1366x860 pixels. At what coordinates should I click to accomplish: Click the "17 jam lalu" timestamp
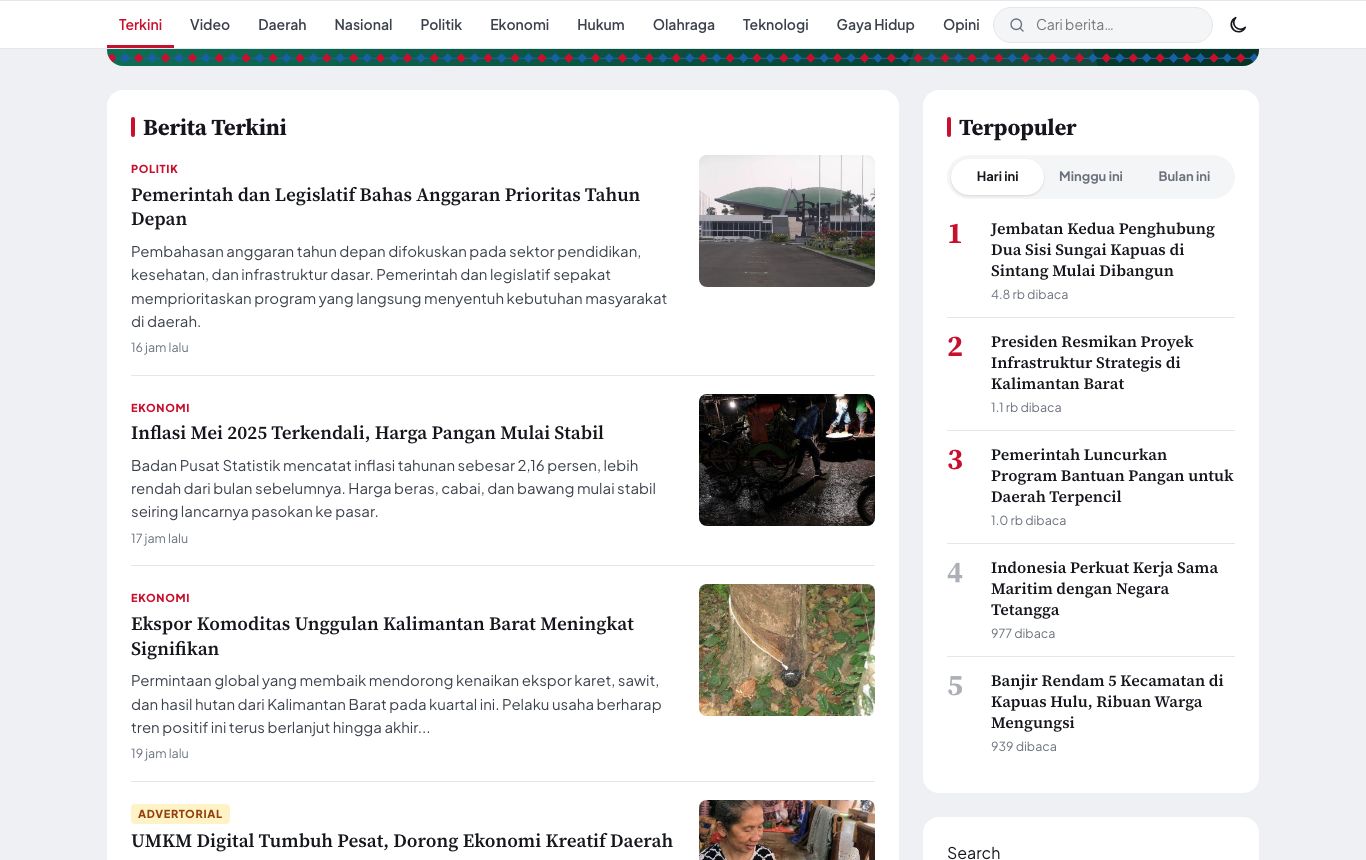coord(160,539)
